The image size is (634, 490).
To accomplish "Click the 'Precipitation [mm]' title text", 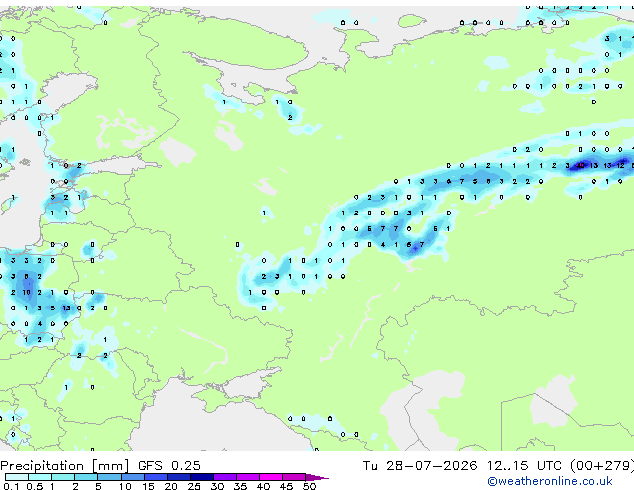I will click(65, 466).
